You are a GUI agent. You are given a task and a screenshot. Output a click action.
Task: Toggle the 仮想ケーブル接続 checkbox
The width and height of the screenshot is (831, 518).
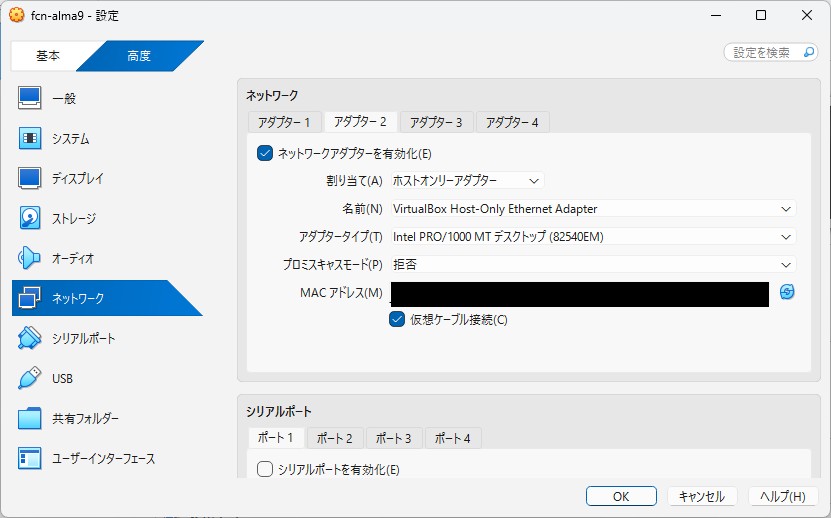[x=397, y=319]
